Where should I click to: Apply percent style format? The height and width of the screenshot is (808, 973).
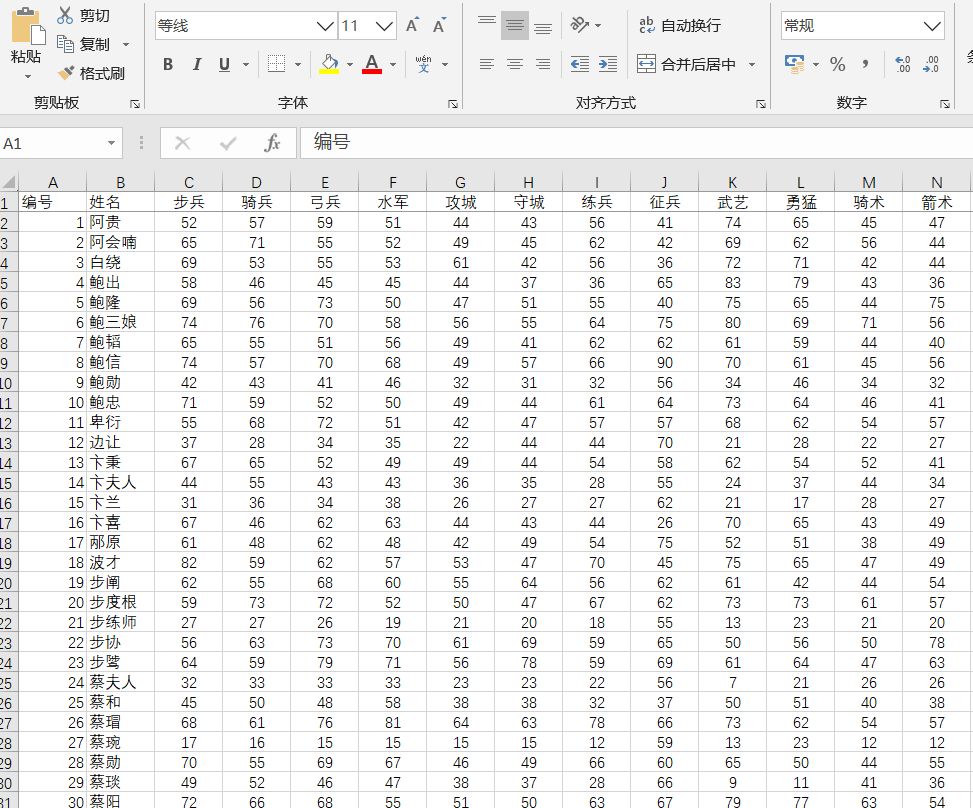(837, 64)
